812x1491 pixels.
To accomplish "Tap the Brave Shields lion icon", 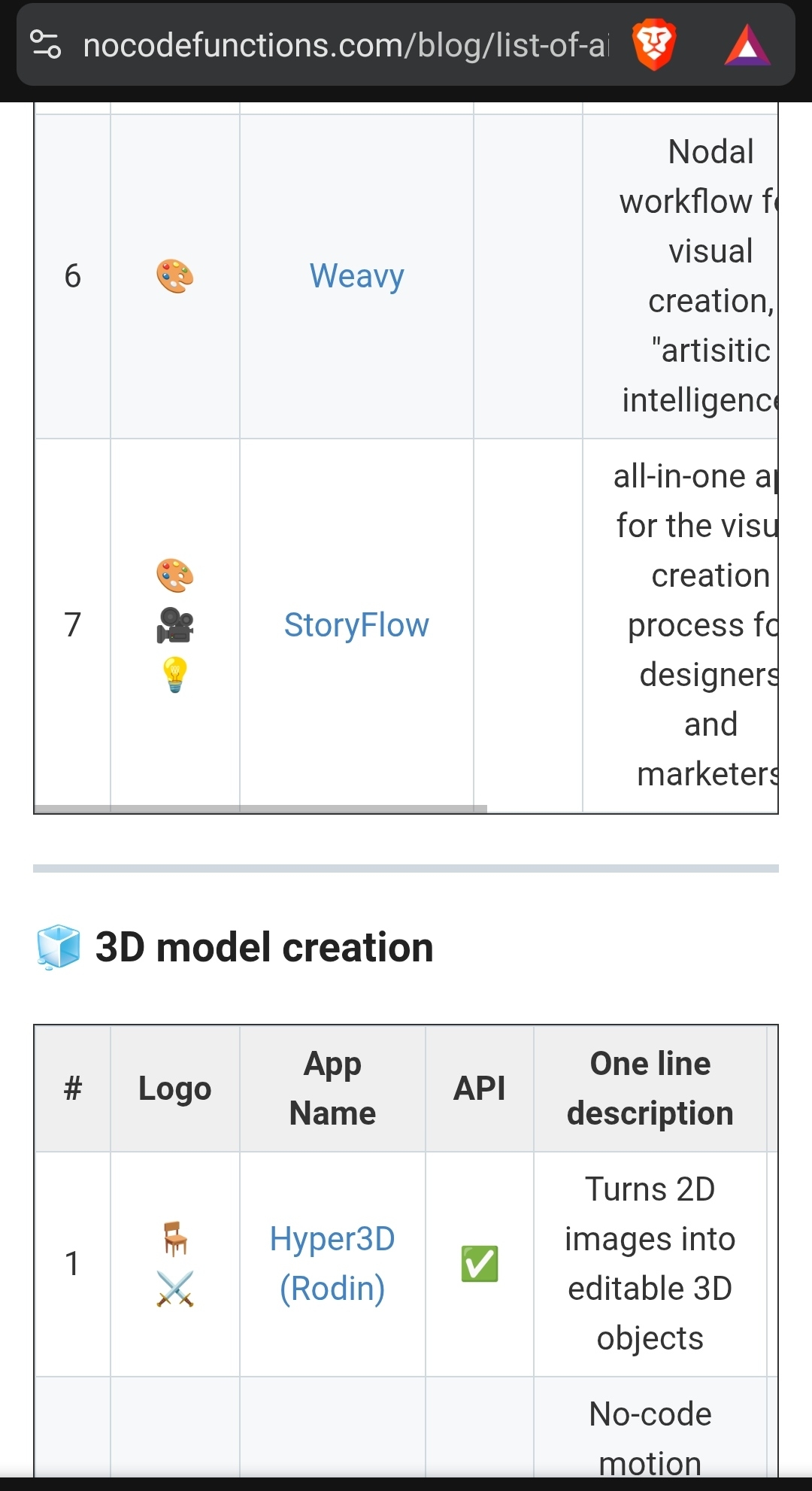I will [x=653, y=45].
